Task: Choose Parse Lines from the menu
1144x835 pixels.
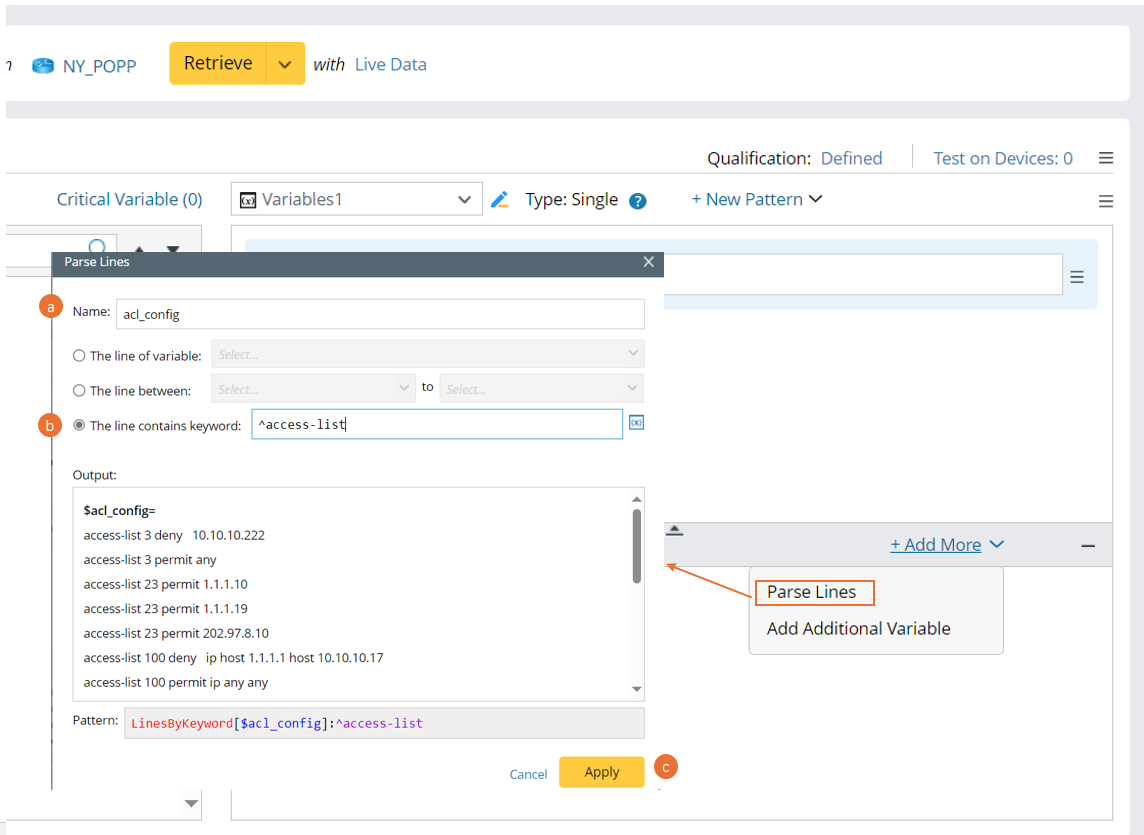Action: 812,592
